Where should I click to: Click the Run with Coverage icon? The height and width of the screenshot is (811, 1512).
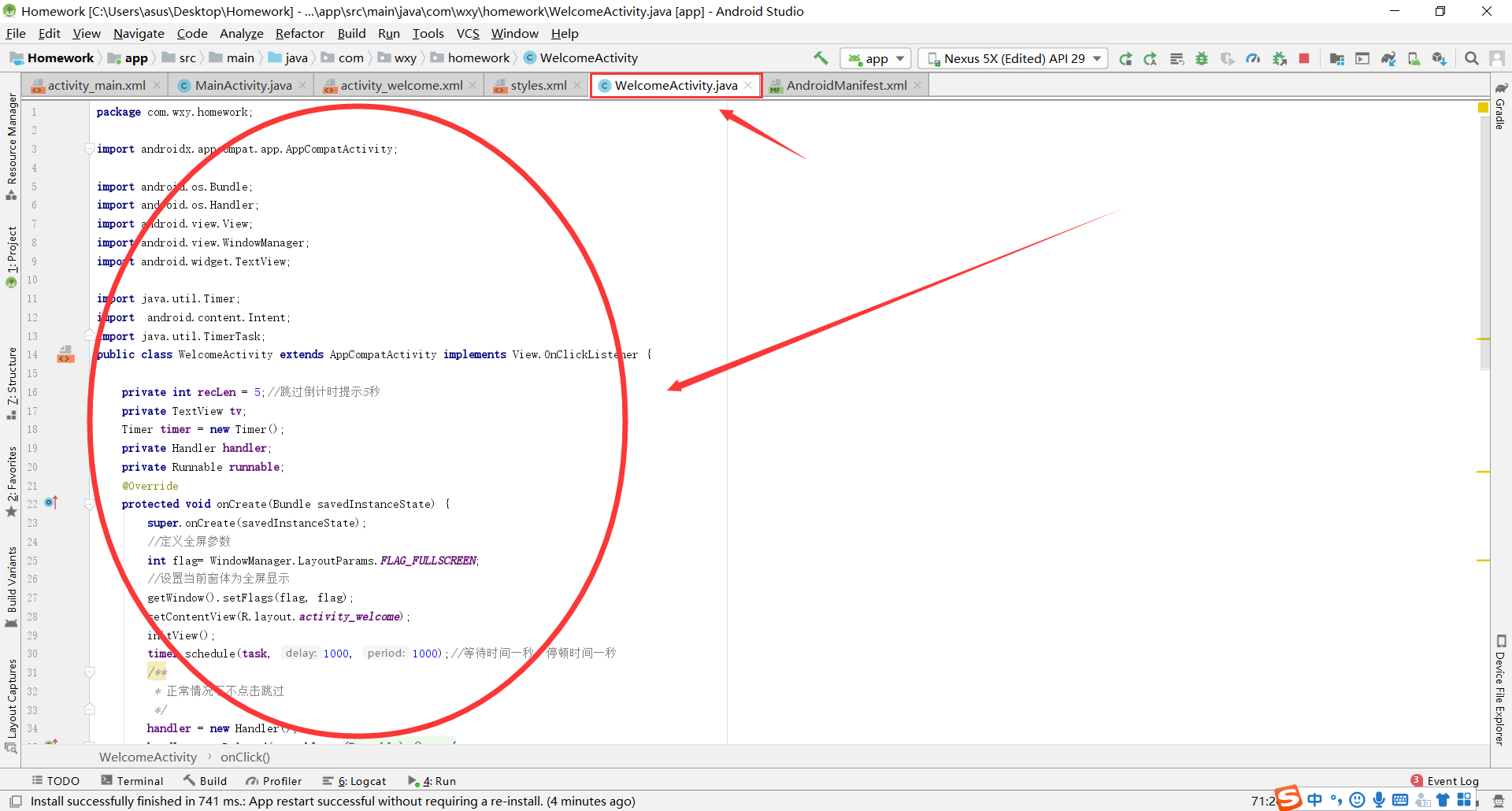(x=1227, y=58)
